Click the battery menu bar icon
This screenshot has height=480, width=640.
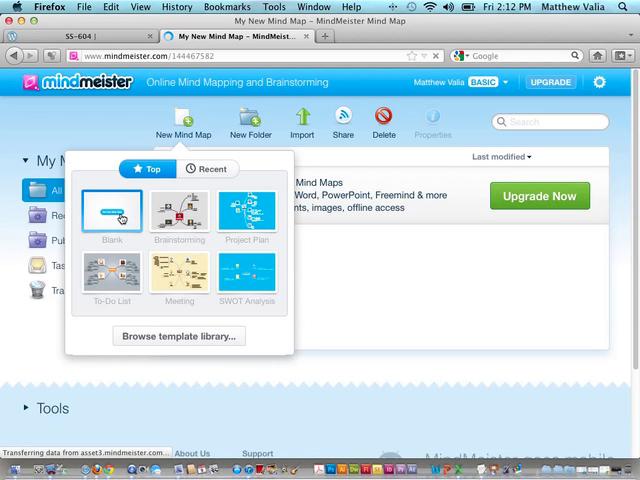coord(468,7)
